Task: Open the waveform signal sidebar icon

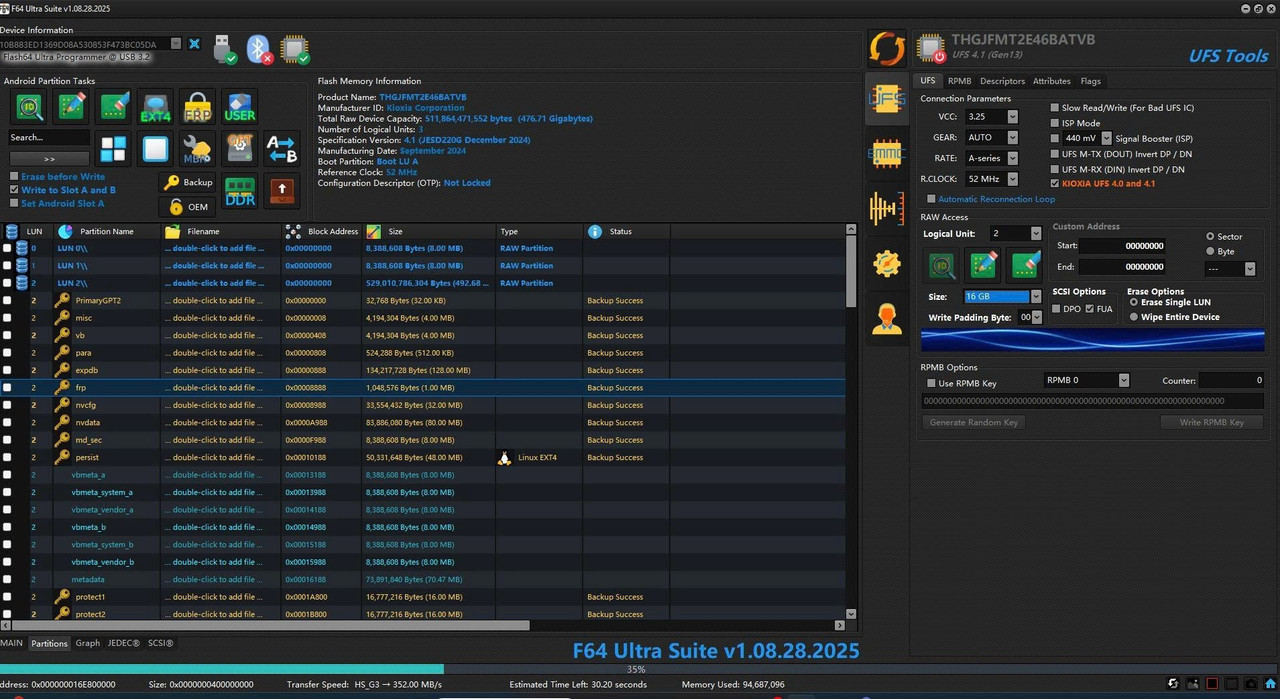Action: click(886, 208)
